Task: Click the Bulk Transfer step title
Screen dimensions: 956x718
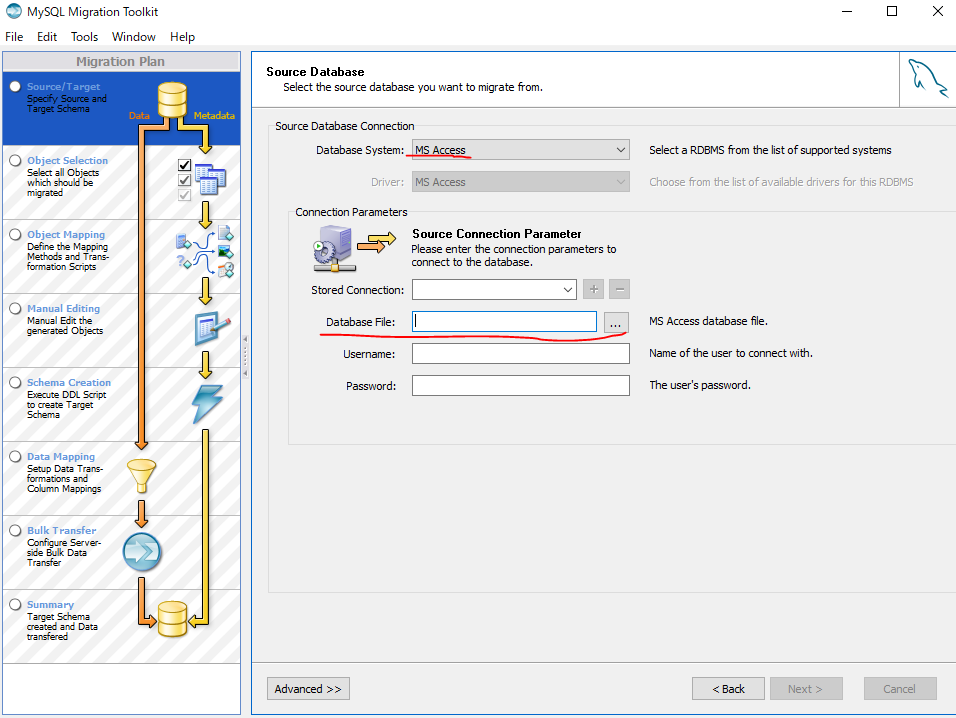Action: tap(62, 530)
